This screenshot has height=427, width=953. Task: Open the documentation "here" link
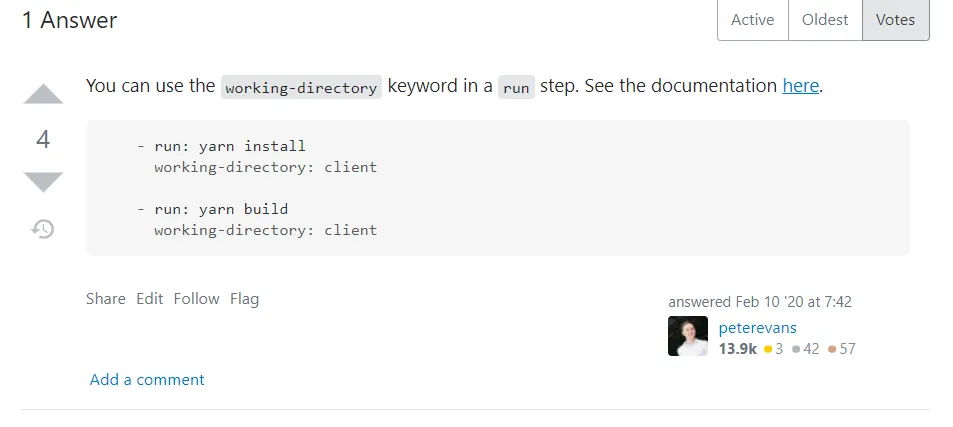point(800,86)
